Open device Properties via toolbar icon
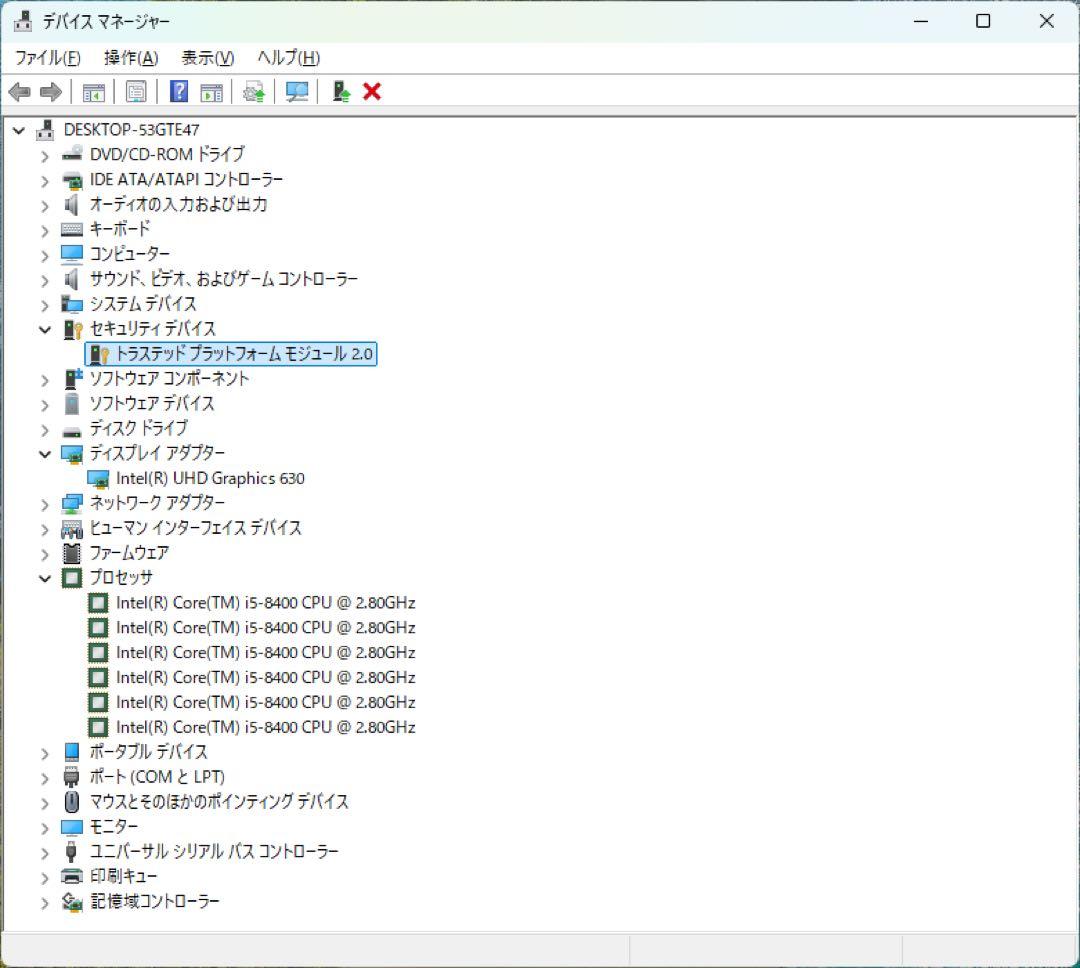 point(136,91)
